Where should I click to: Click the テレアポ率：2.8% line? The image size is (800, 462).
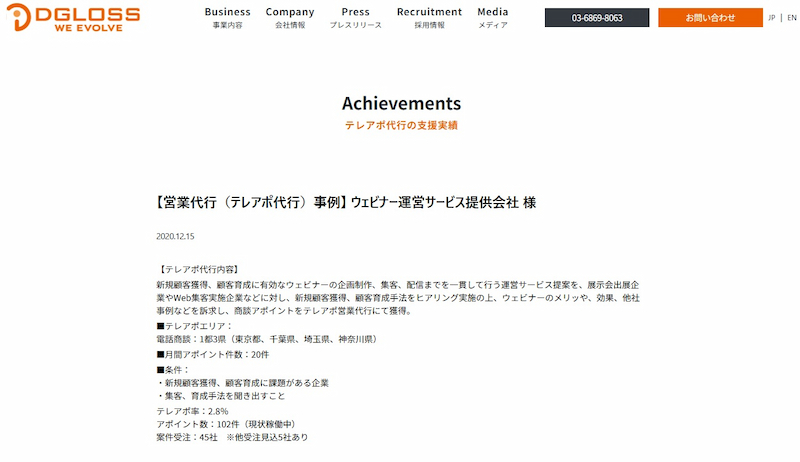(192, 412)
